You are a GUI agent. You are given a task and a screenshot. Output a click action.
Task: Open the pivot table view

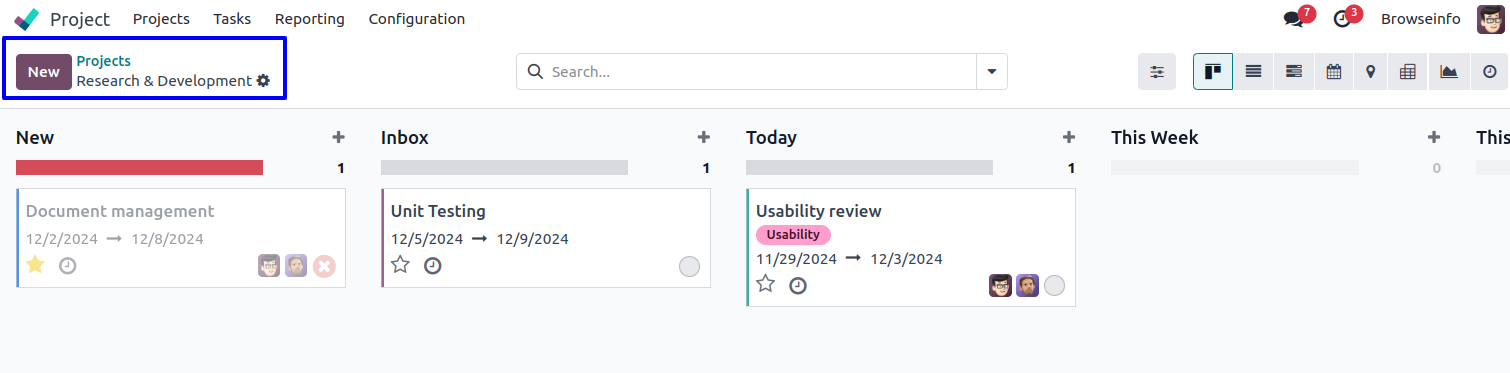(1408, 72)
